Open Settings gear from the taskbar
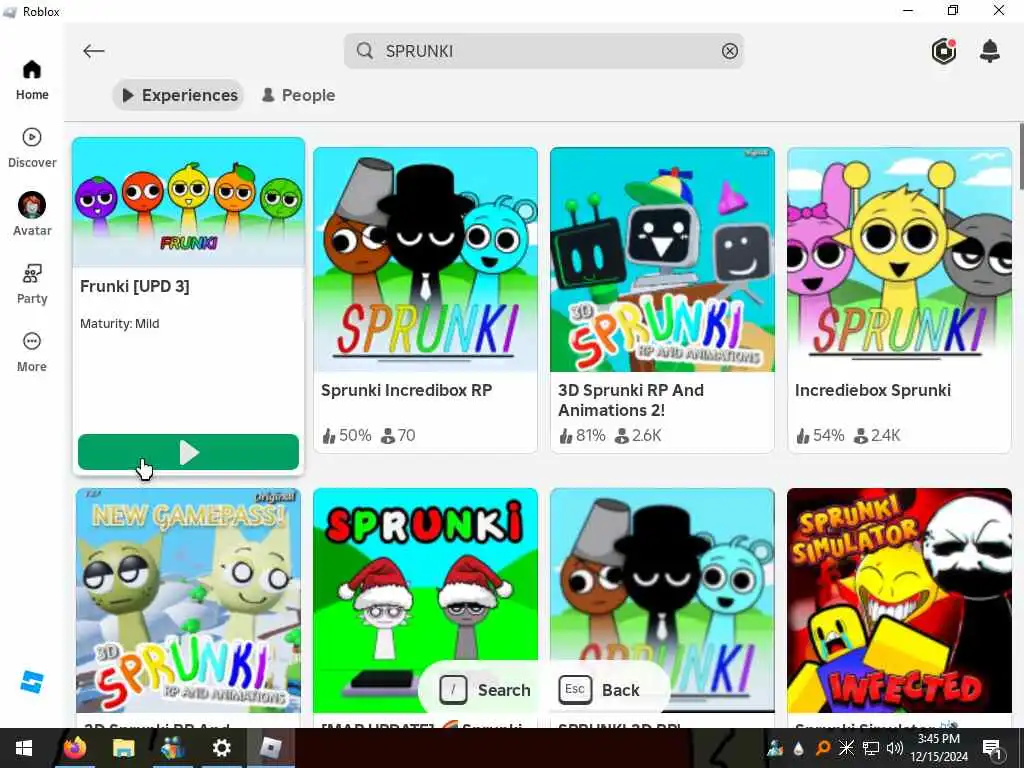This screenshot has width=1024, height=768. [x=221, y=748]
